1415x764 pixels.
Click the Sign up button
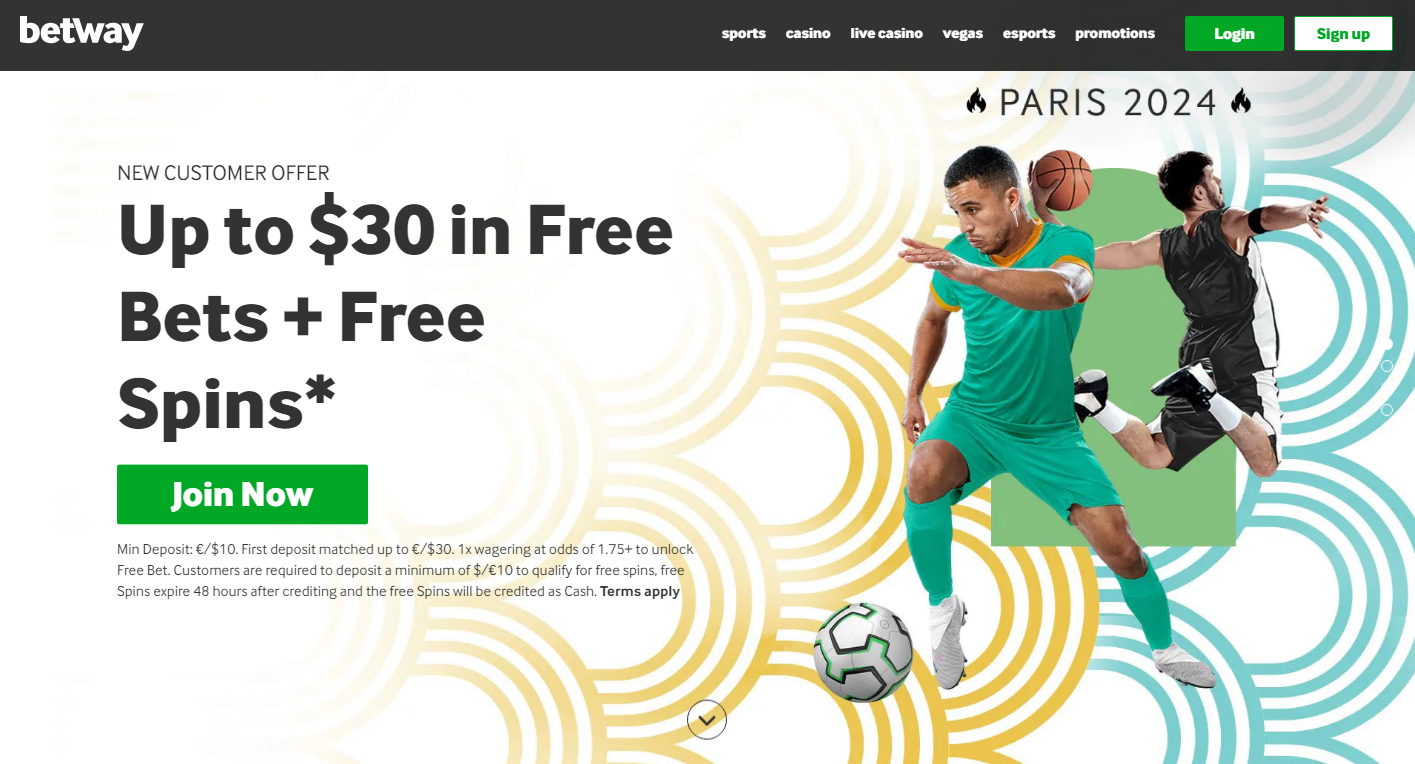tap(1343, 33)
